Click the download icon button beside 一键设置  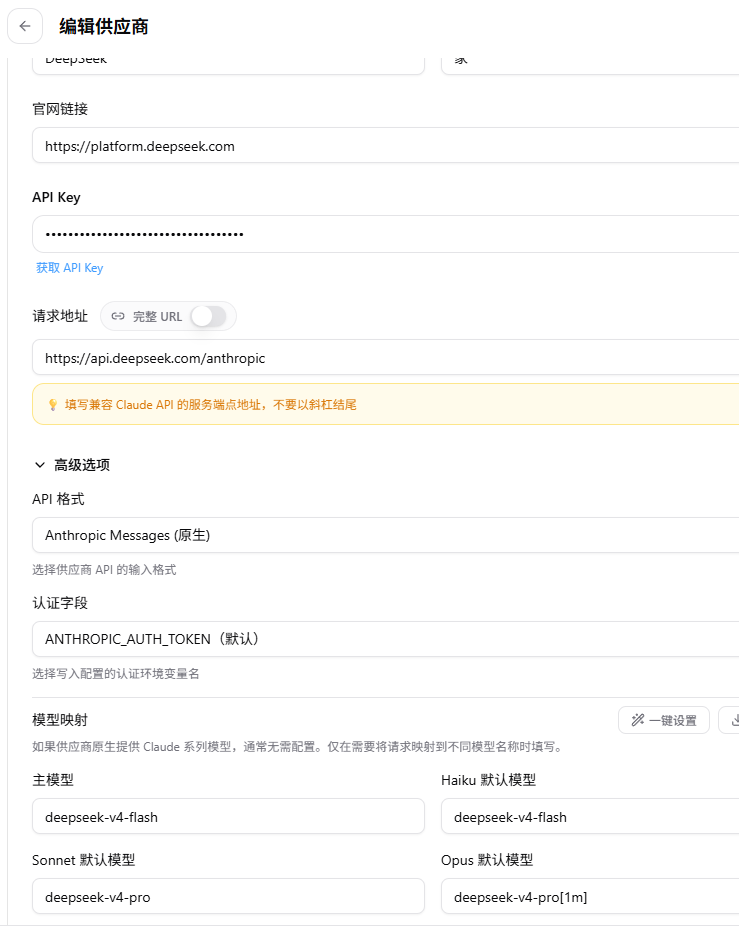[x=730, y=720]
